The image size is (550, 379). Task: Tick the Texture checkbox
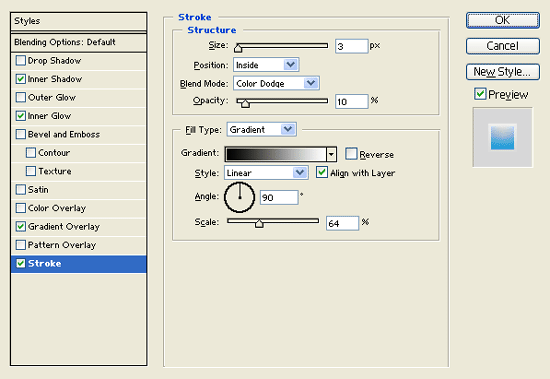[x=31, y=171]
